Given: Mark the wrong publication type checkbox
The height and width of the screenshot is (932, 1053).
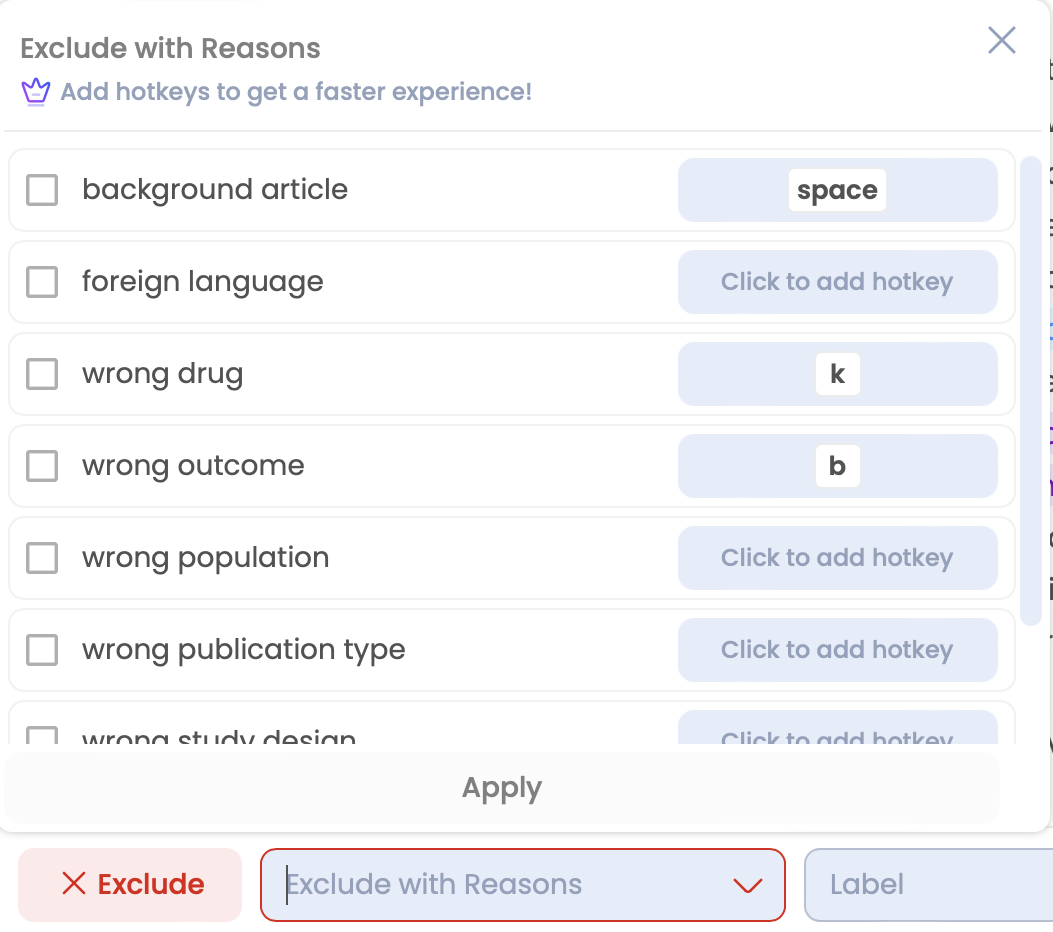Looking at the screenshot, I should click(42, 650).
